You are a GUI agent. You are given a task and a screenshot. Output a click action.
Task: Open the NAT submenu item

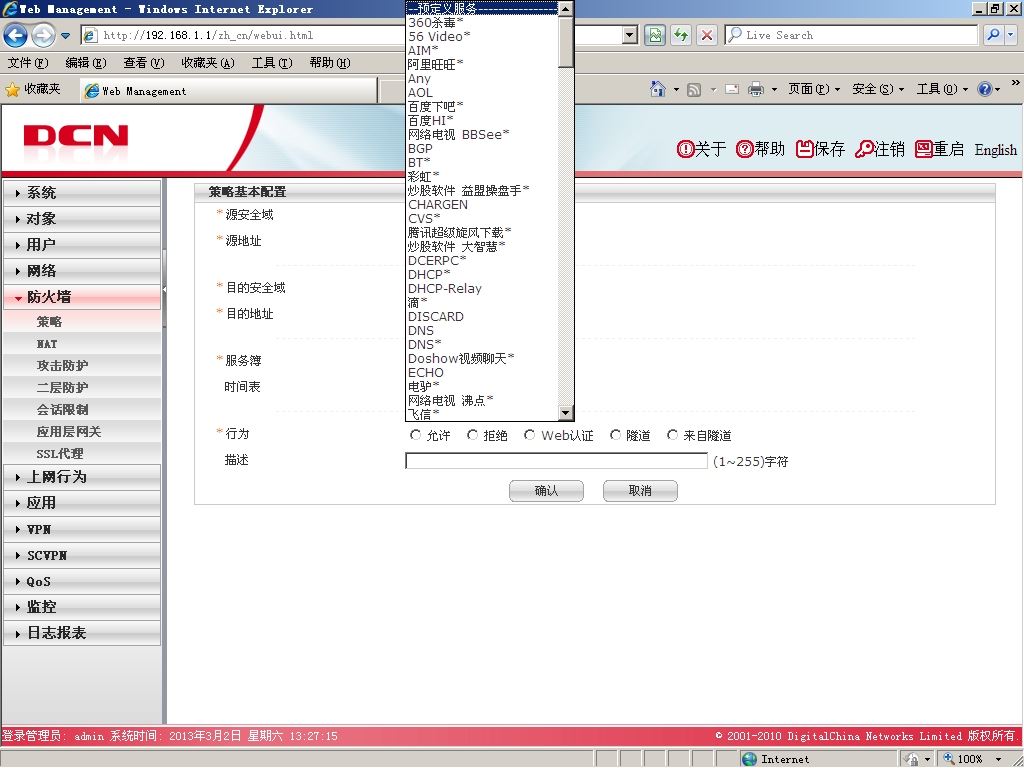click(x=82, y=344)
